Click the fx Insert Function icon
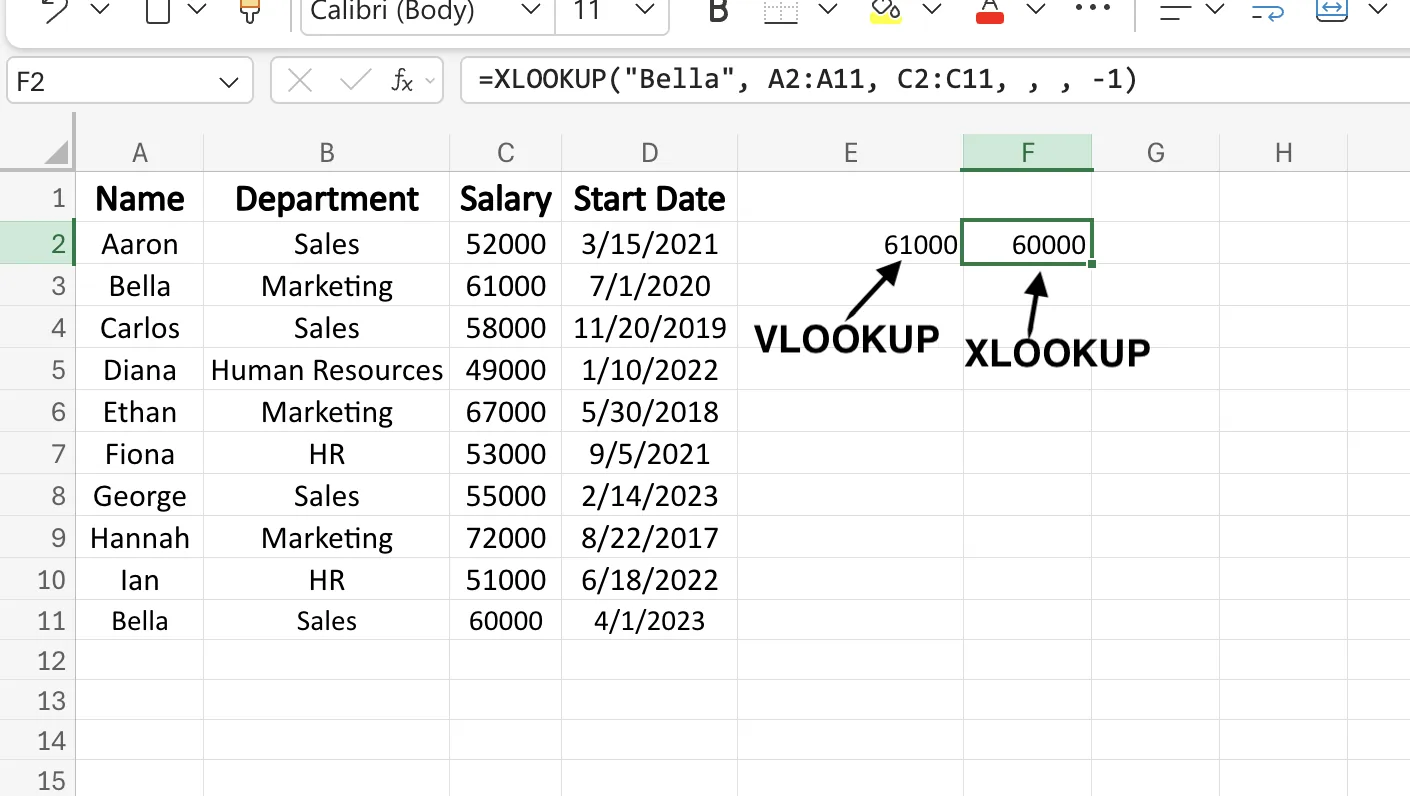The width and height of the screenshot is (1410, 796). pos(402,81)
